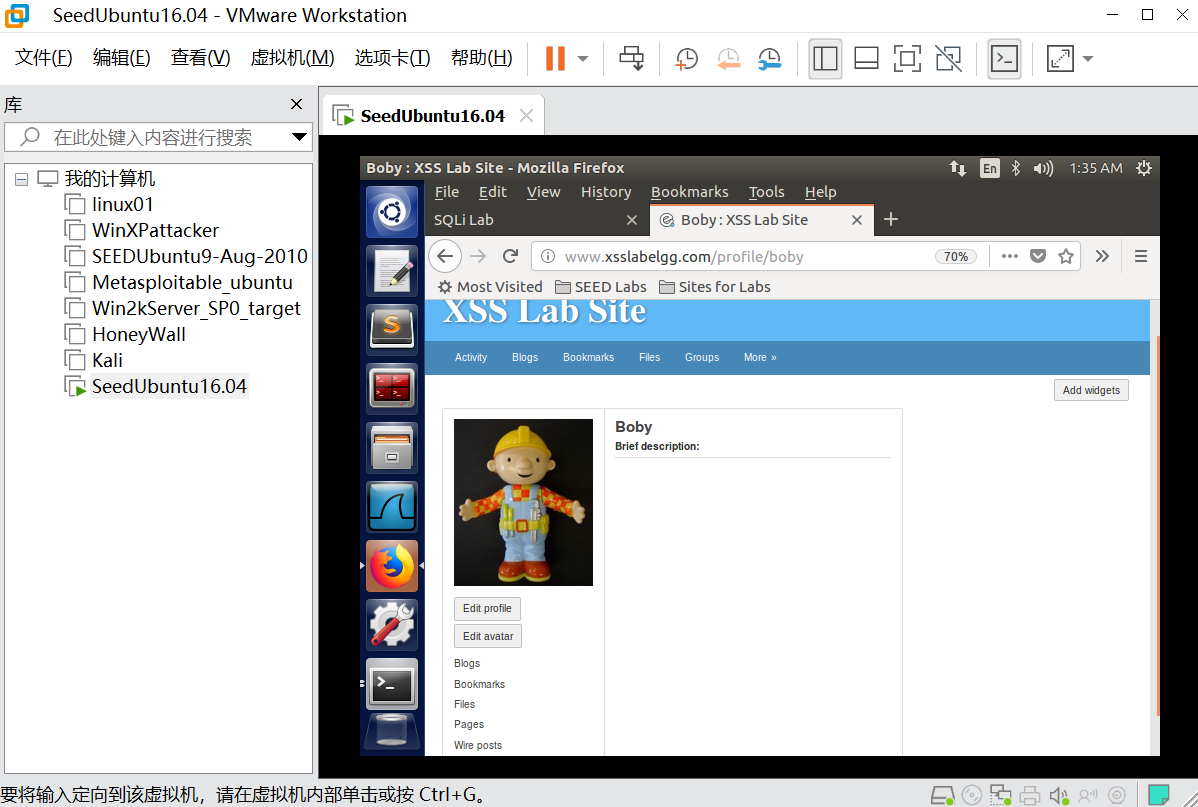
Task: Close the library panel
Action: point(296,104)
